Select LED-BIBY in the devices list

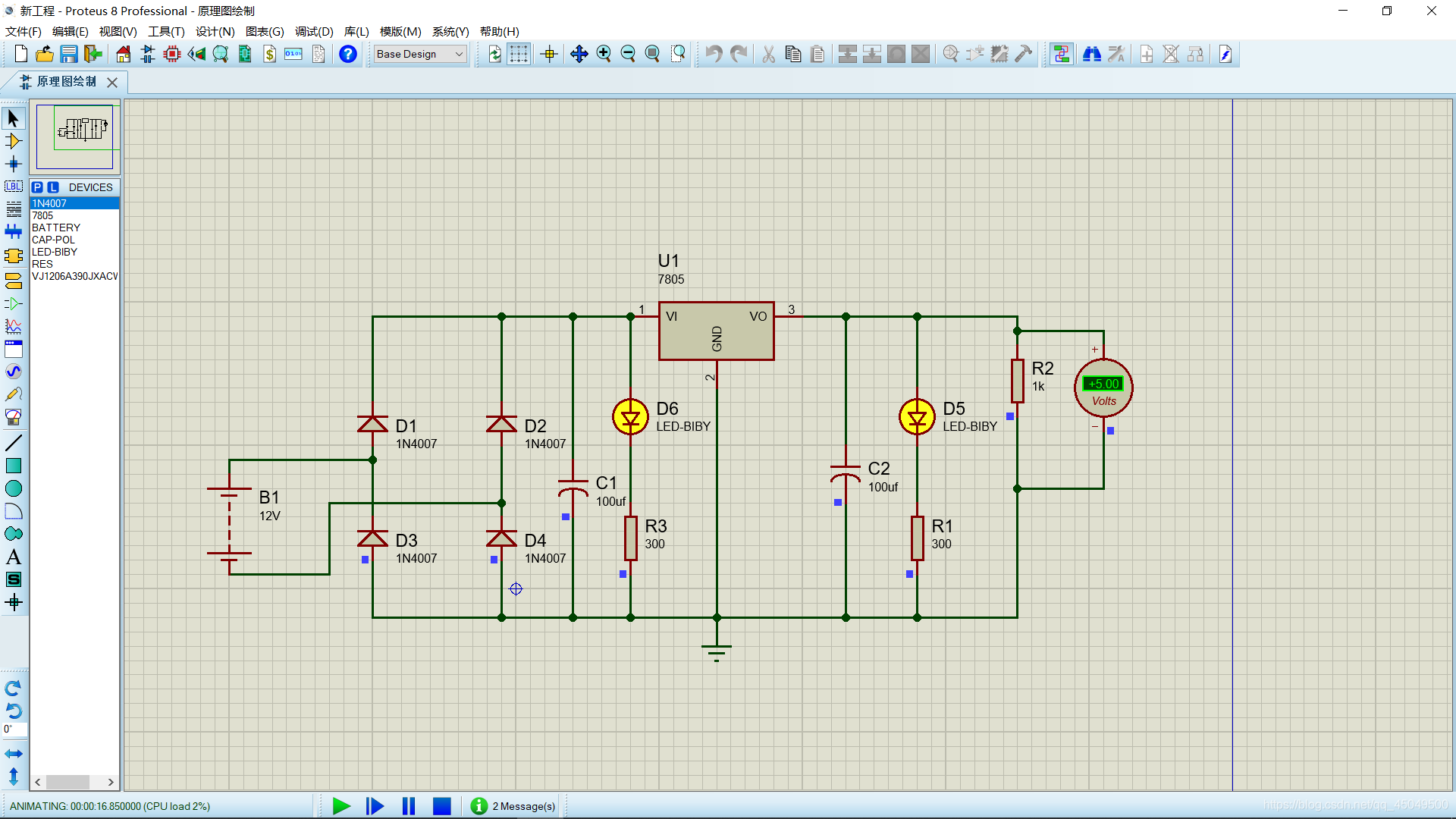coord(54,252)
